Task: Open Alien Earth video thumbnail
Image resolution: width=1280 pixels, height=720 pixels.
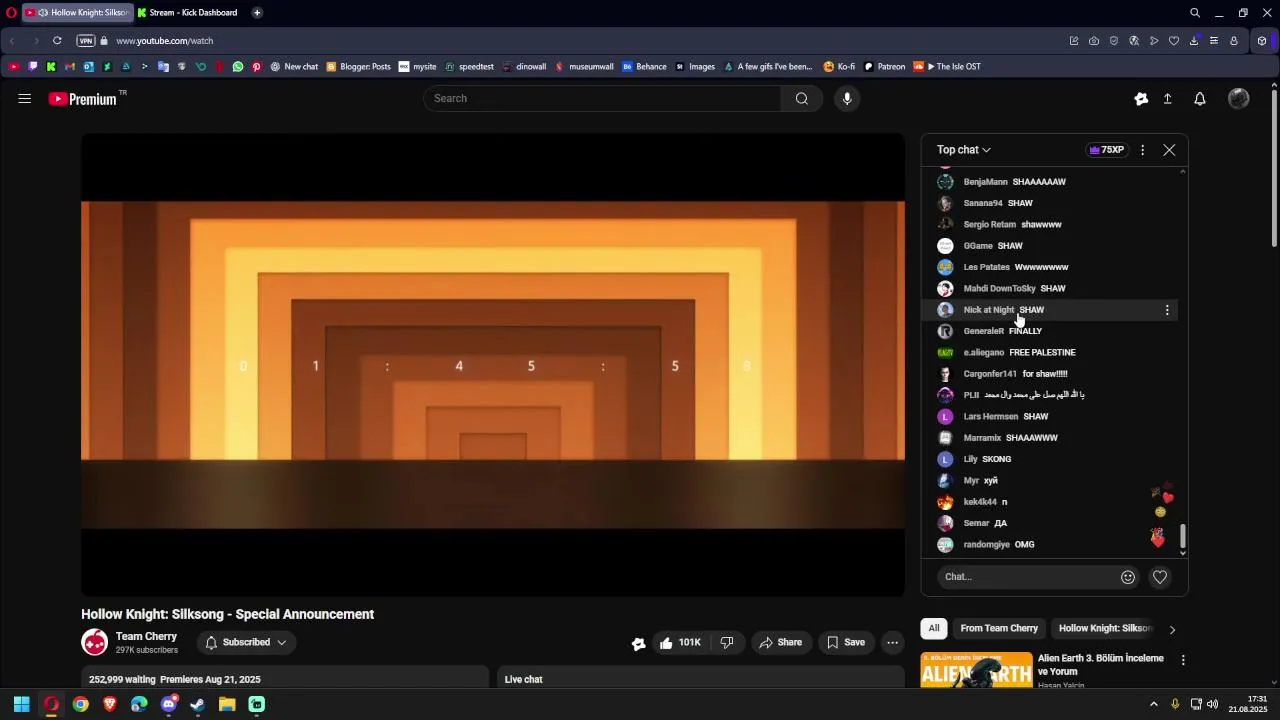Action: coord(976,670)
